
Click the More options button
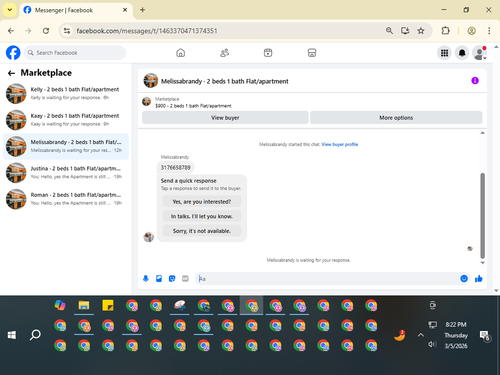click(x=396, y=118)
